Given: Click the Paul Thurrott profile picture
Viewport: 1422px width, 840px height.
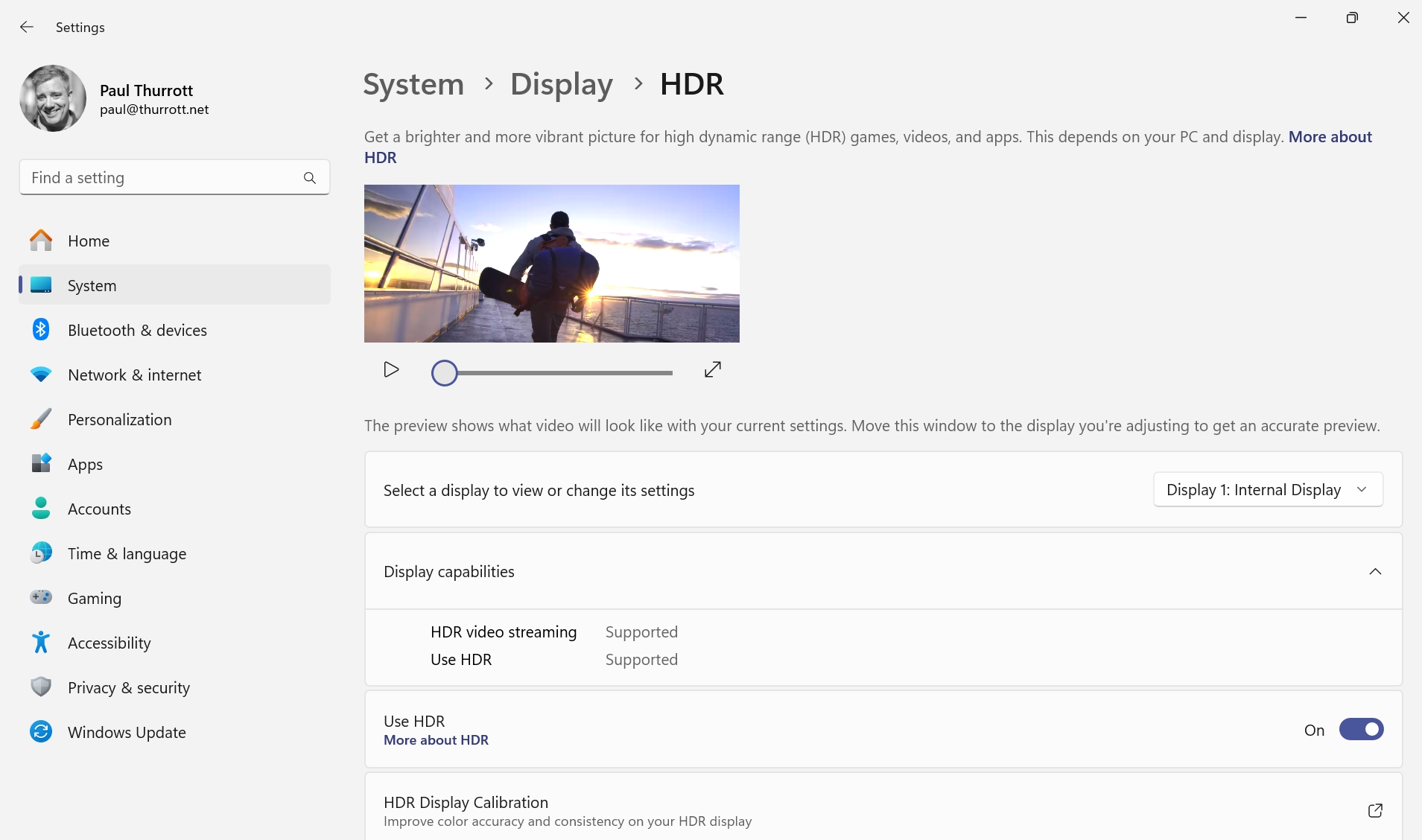Looking at the screenshot, I should tap(53, 98).
